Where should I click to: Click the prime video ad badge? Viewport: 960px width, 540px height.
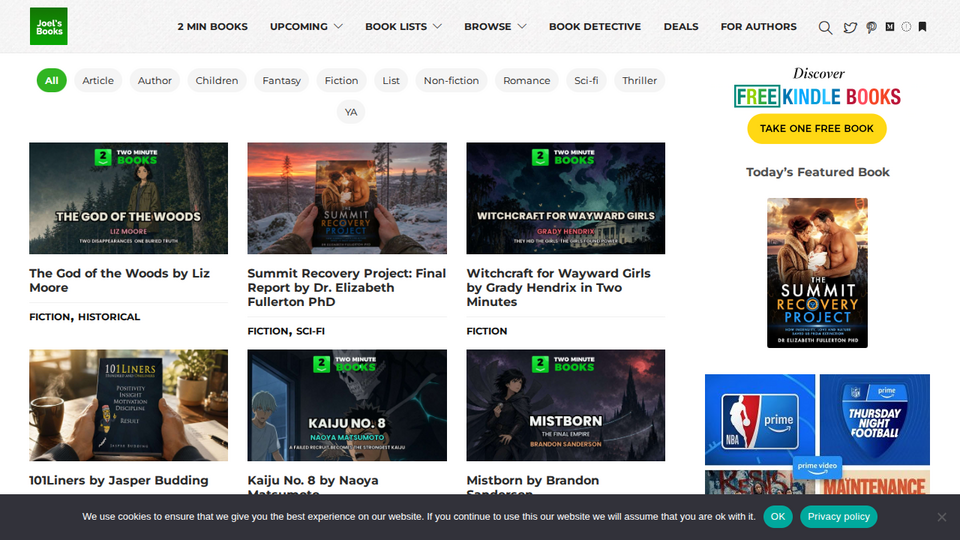(x=817, y=467)
